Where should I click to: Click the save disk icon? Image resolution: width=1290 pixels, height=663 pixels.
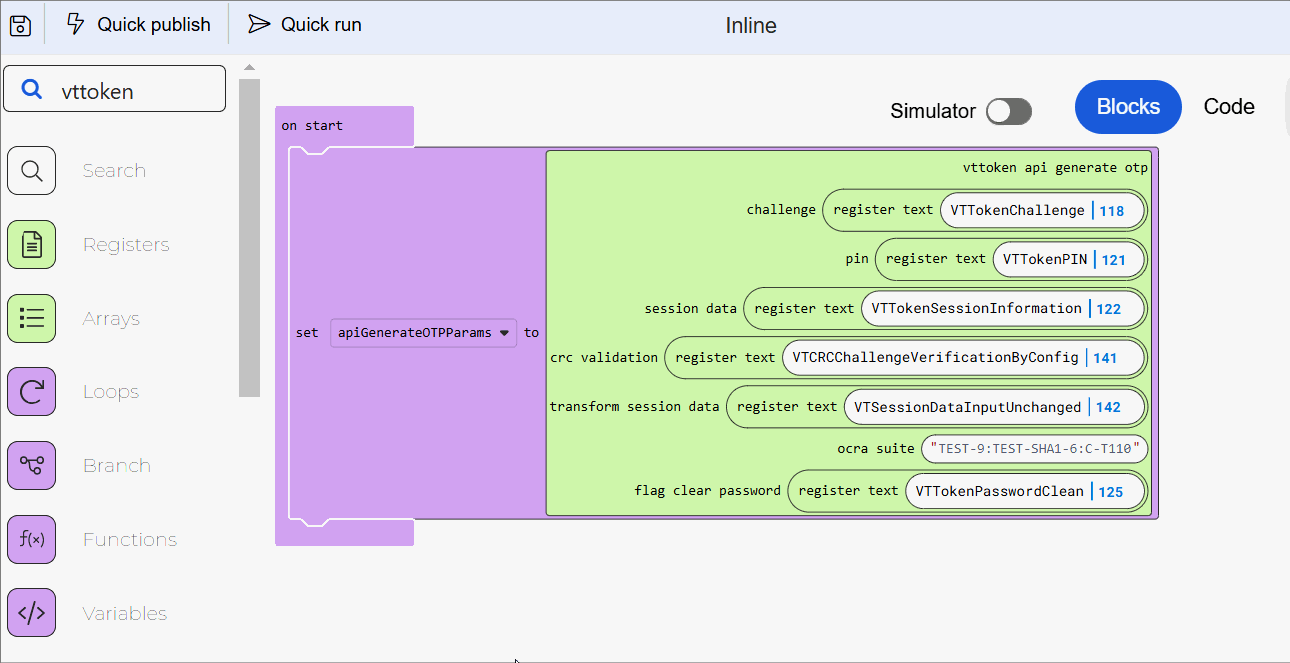(21, 25)
